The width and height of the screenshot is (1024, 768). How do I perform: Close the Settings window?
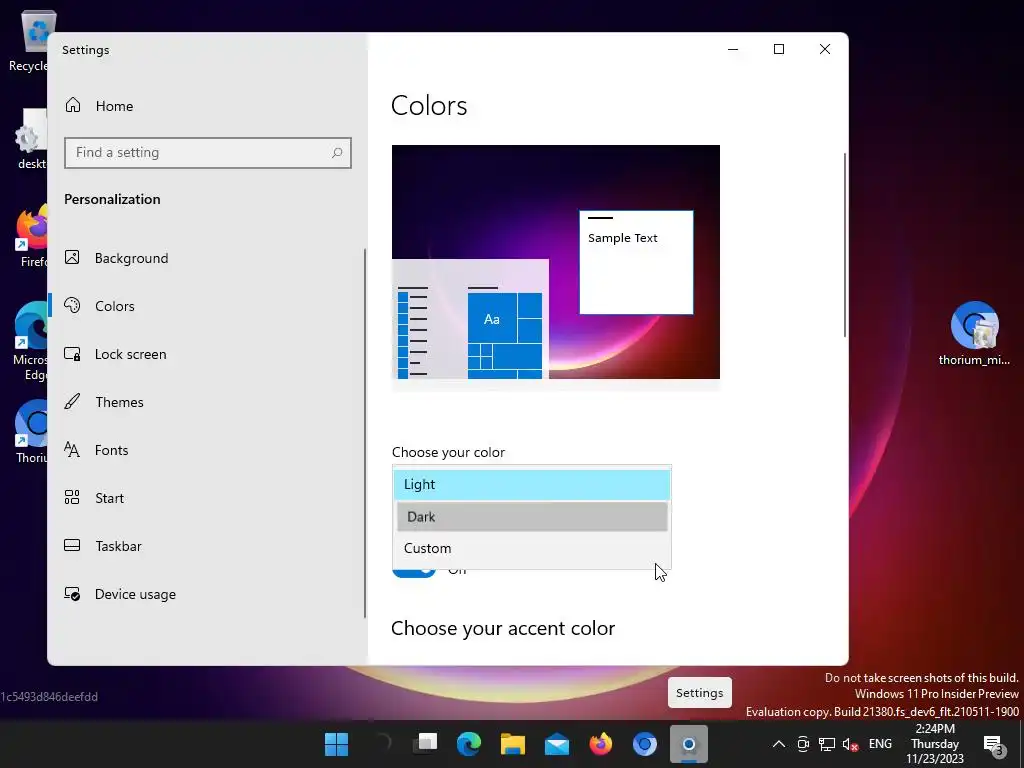(825, 49)
